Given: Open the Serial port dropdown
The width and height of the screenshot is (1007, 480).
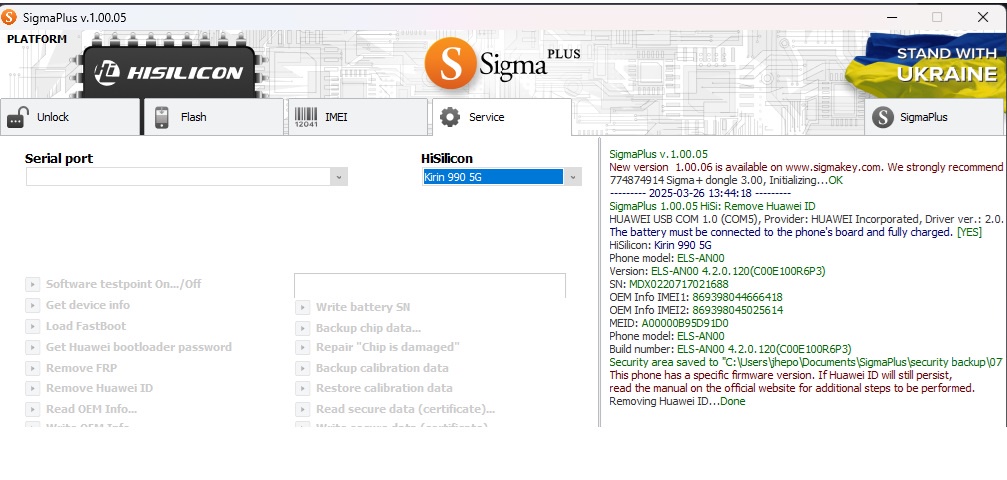Looking at the screenshot, I should [x=186, y=177].
